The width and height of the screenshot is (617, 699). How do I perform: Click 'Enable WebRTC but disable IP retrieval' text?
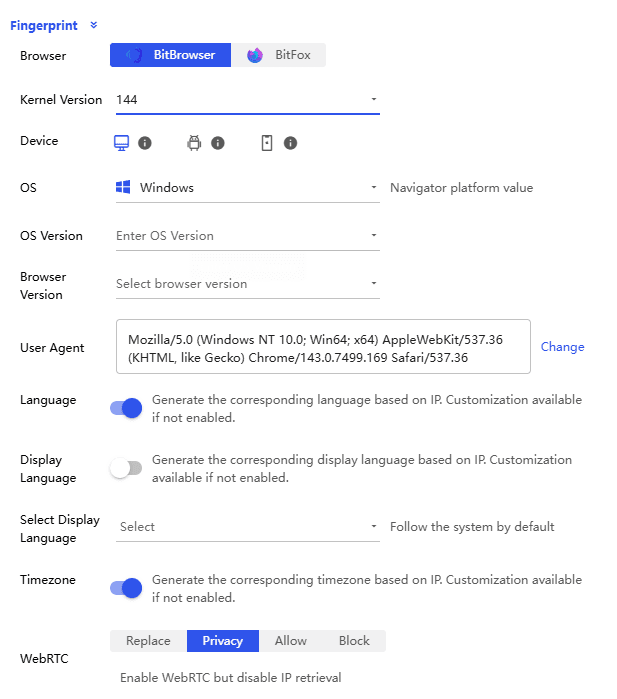tap(230, 678)
